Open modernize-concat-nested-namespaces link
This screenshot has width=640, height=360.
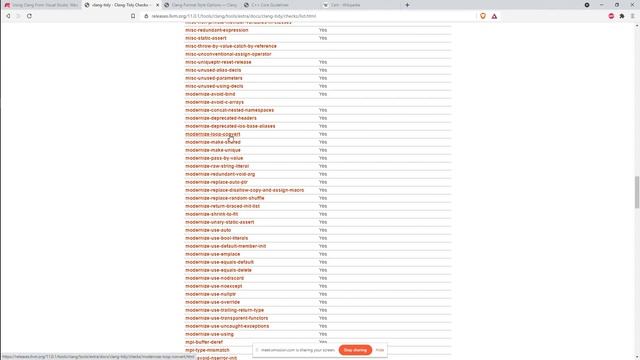click(229, 110)
